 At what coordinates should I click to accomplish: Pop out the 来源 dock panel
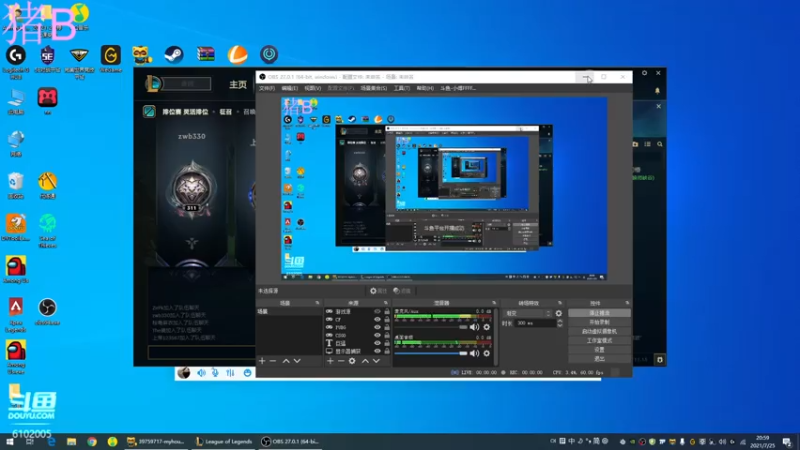click(386, 303)
